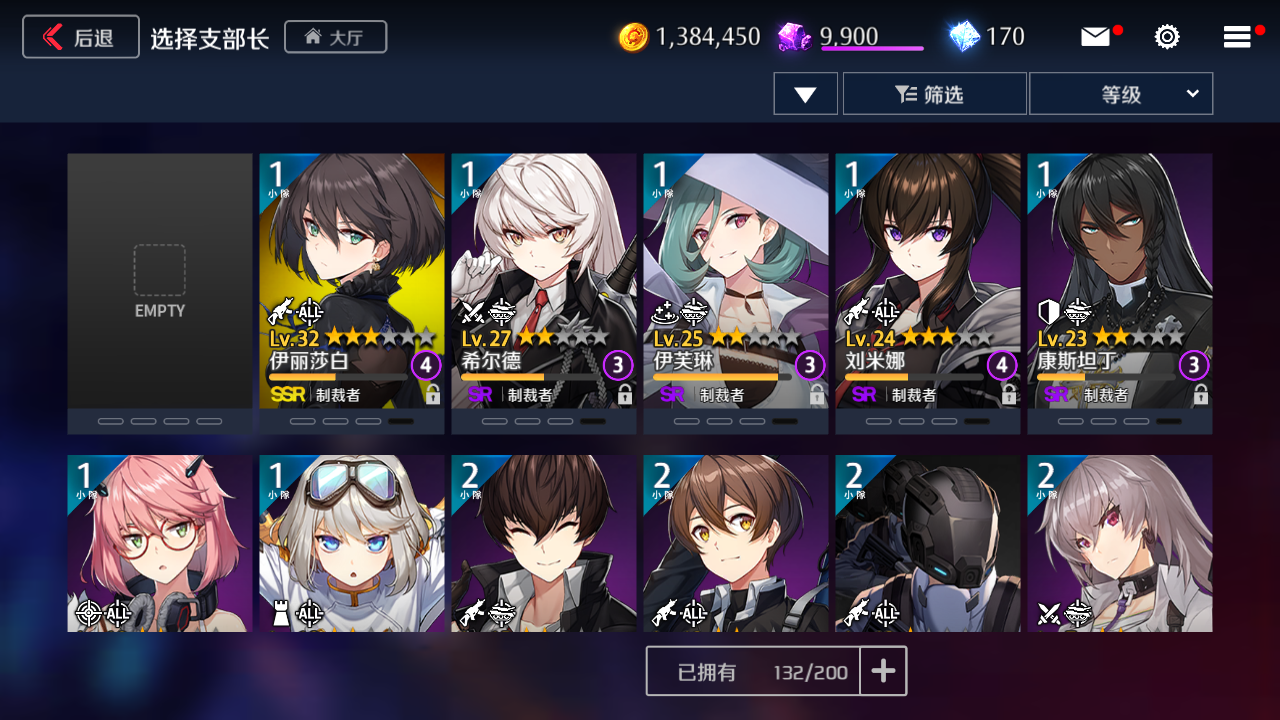Open the hamburger menu icon
The image size is (1280, 720).
coord(1237,37)
